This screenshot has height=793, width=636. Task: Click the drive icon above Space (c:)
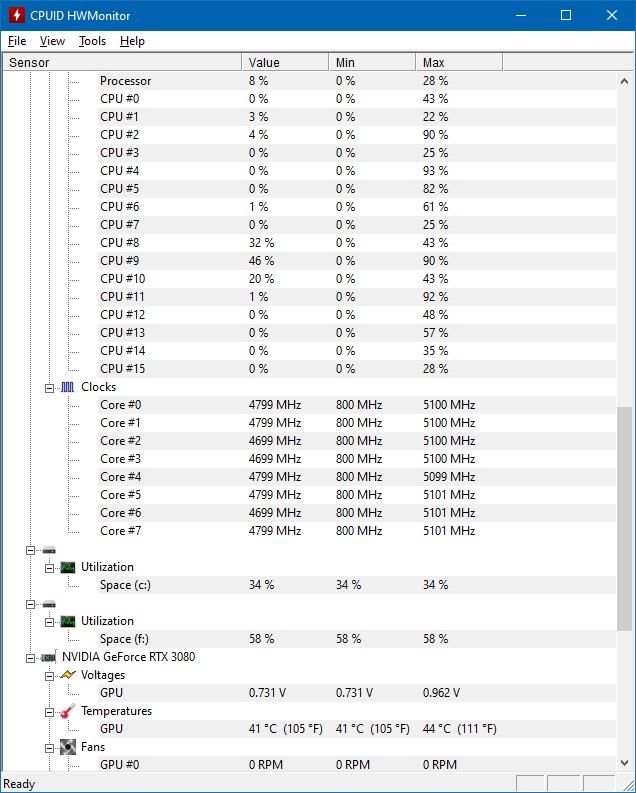[49, 550]
